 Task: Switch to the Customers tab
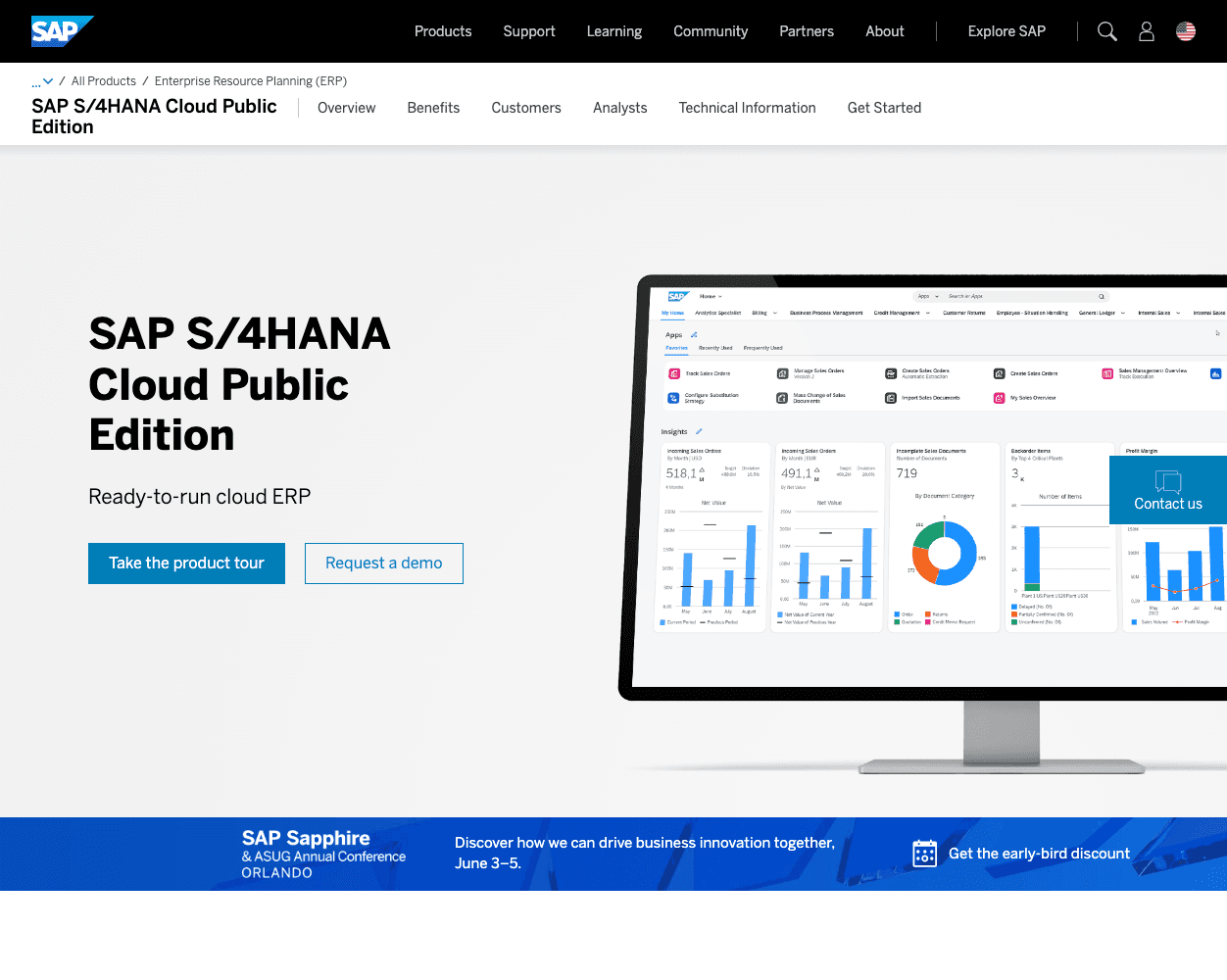pyautogui.click(x=526, y=108)
